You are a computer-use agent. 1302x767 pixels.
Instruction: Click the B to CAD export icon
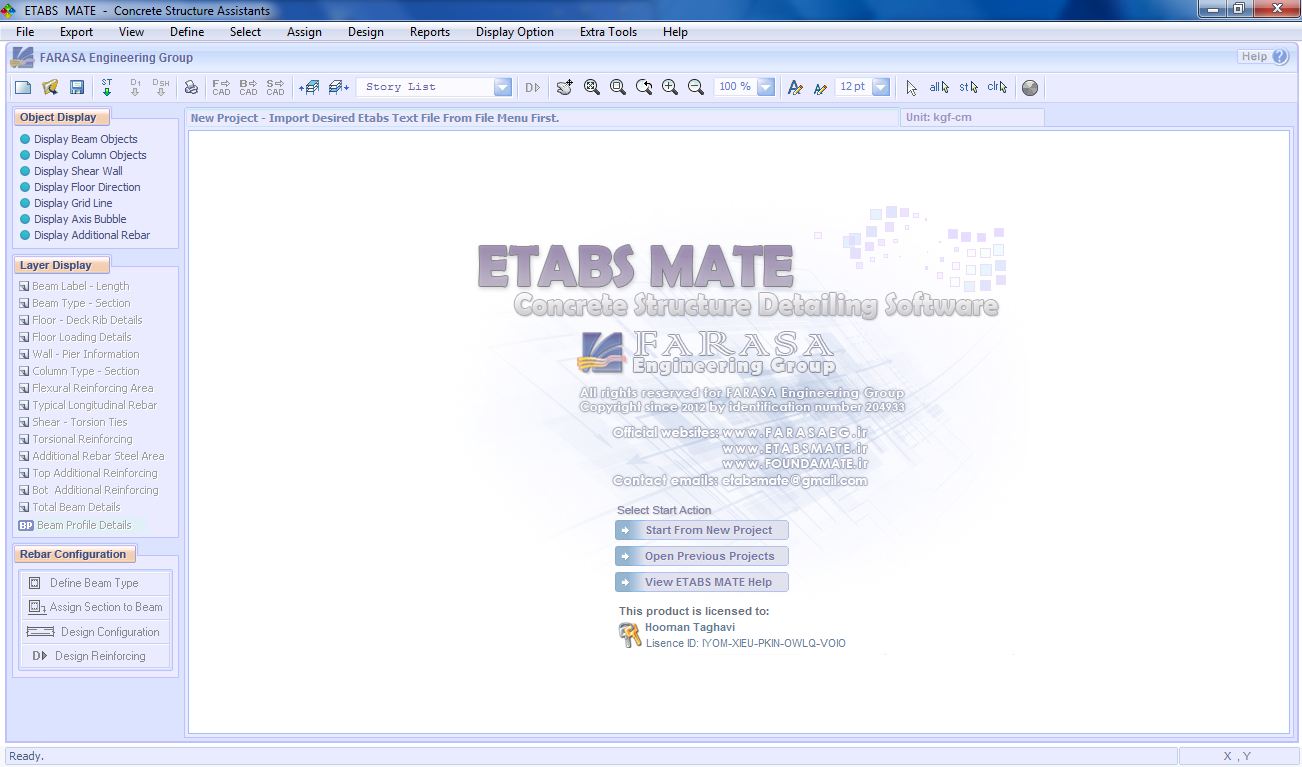click(248, 87)
